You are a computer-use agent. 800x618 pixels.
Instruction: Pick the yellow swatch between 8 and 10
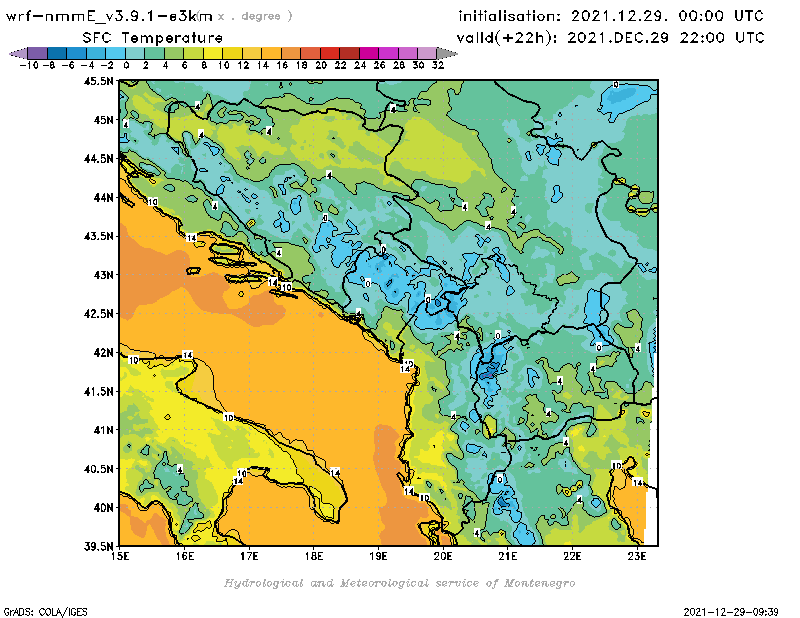(213, 53)
